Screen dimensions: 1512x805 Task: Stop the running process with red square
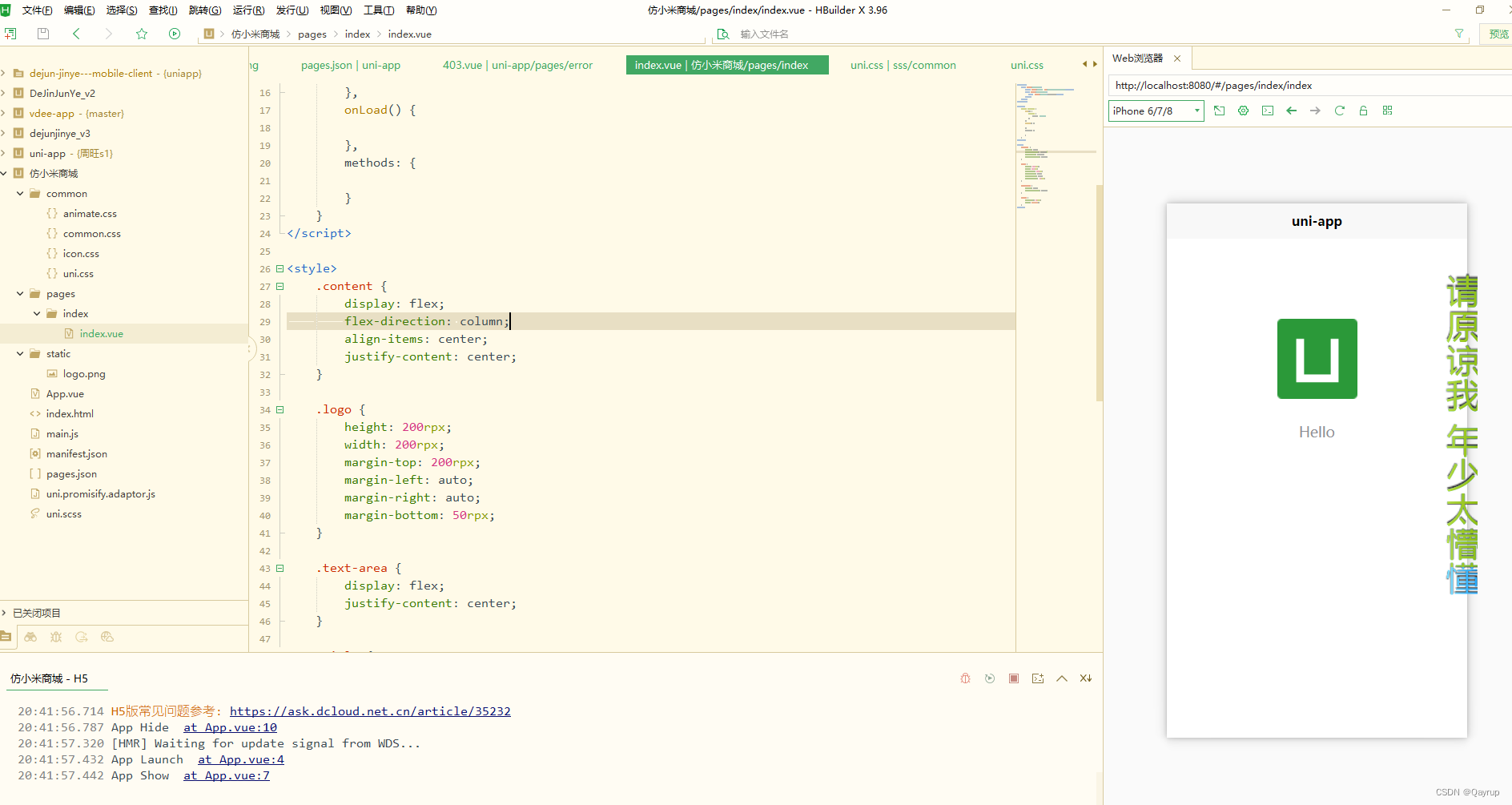1014,678
